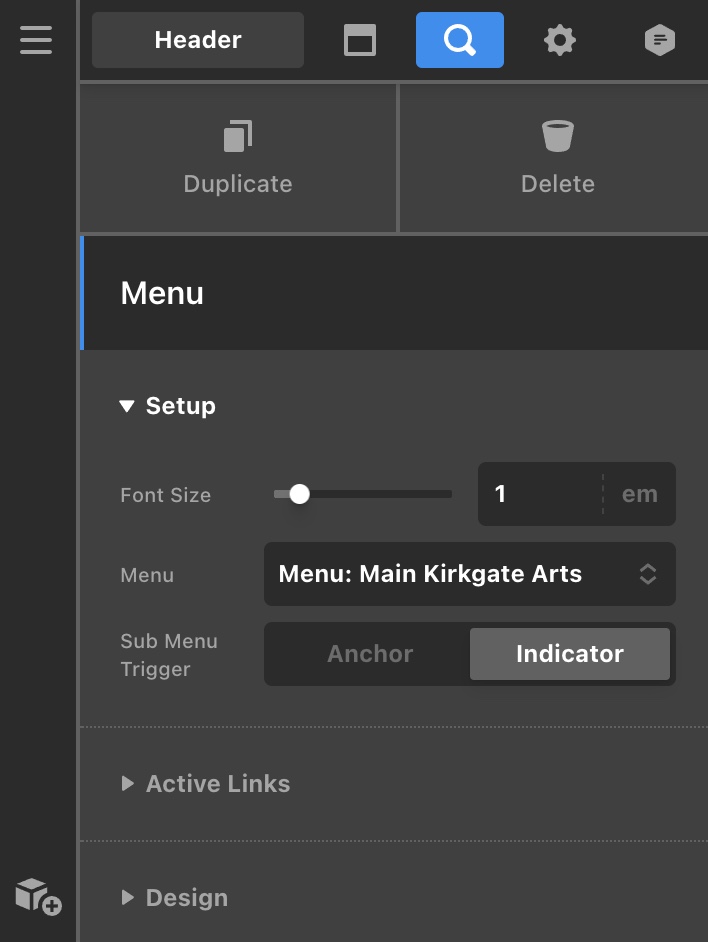Click the Duplicate stacked squares icon
The width and height of the screenshot is (708, 942).
tap(238, 136)
